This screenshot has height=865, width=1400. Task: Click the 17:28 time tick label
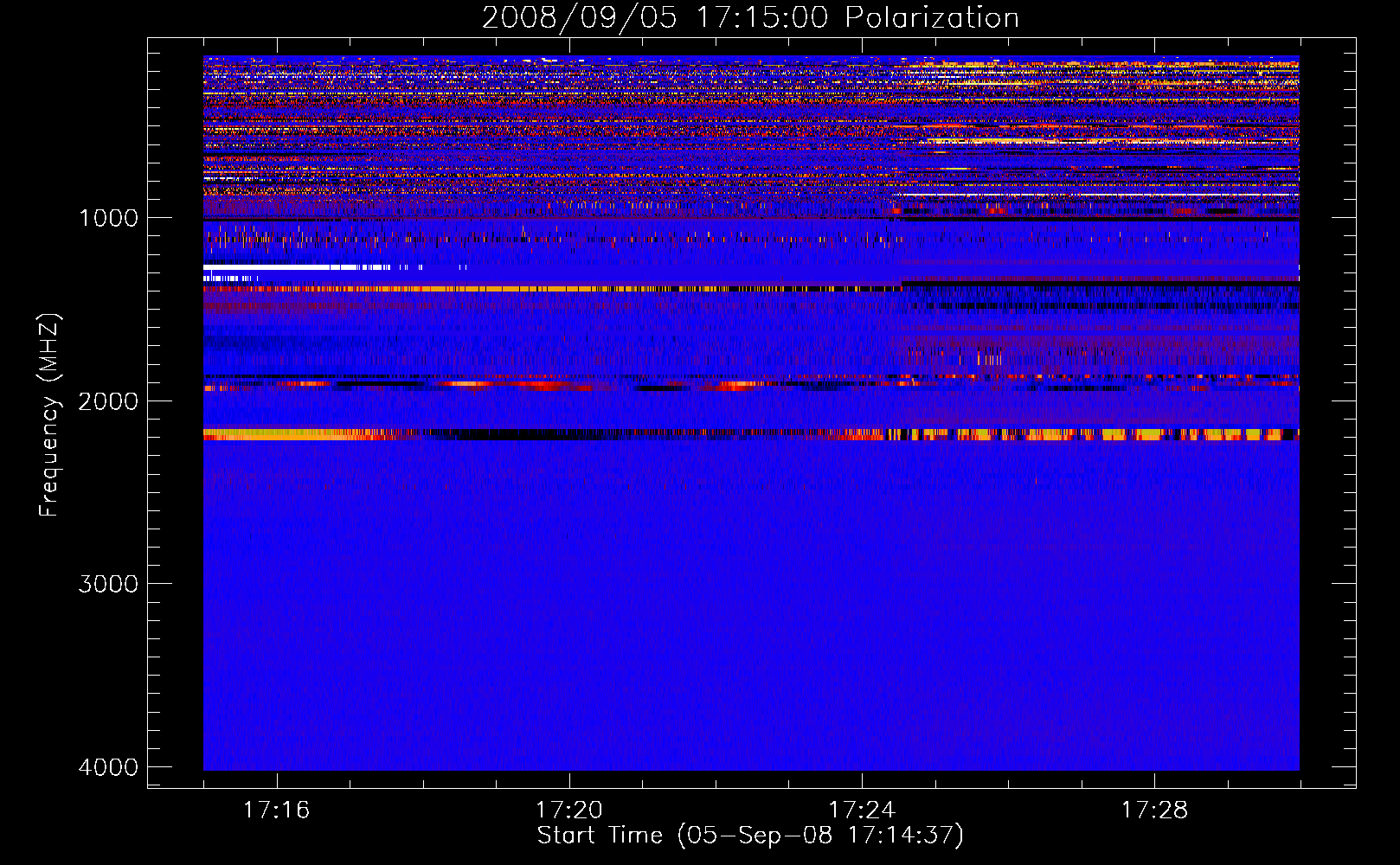coord(1155,811)
